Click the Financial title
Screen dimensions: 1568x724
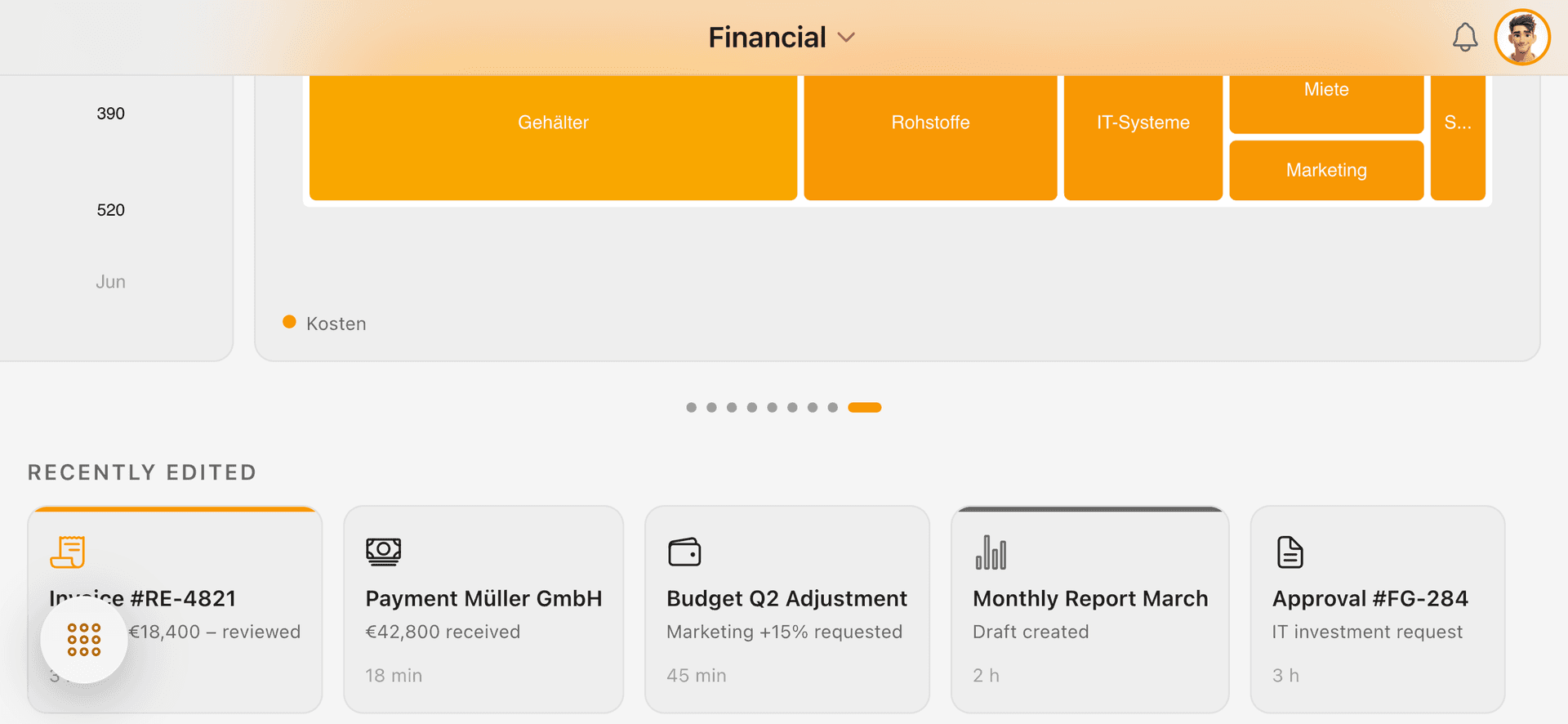tap(767, 38)
